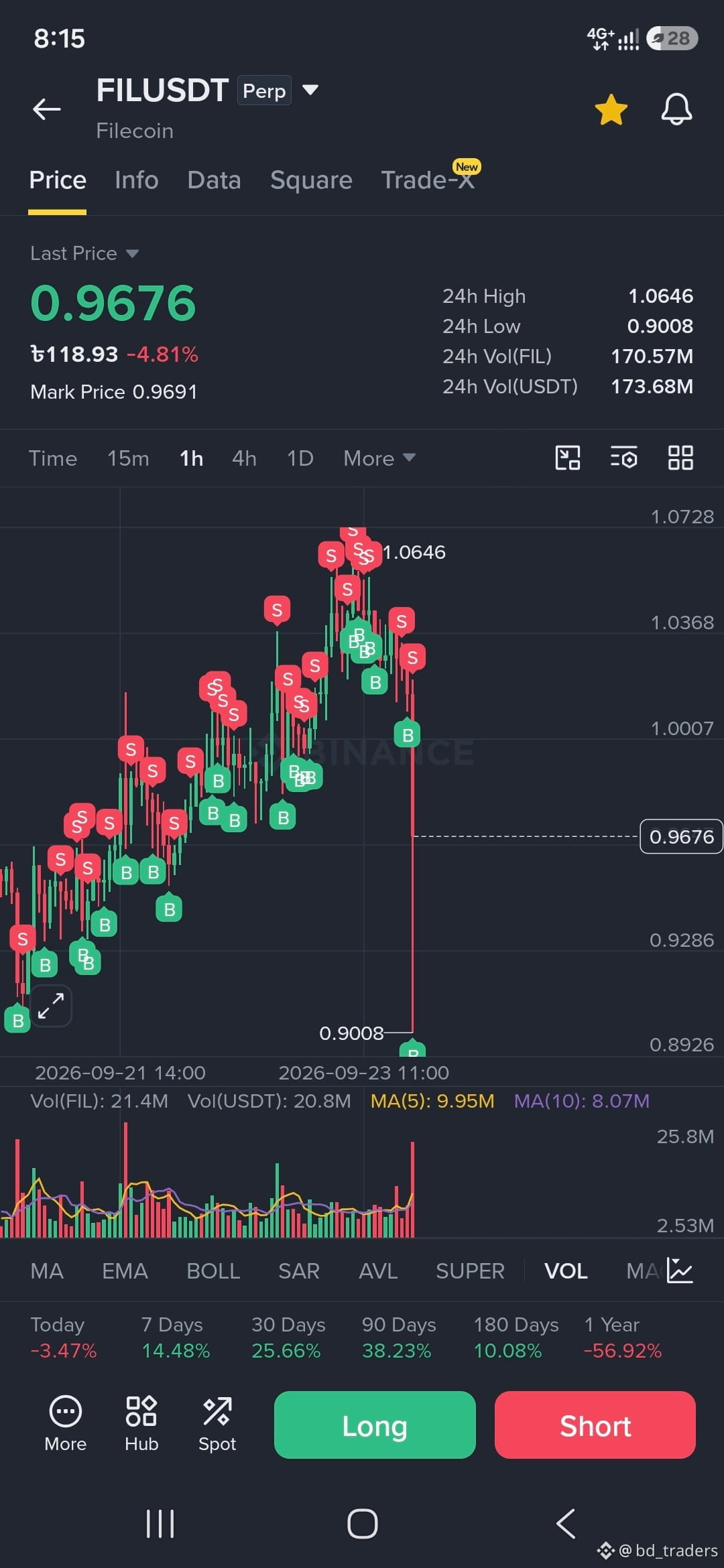Tap the green Long button
The image size is (724, 1568).
tap(375, 1425)
